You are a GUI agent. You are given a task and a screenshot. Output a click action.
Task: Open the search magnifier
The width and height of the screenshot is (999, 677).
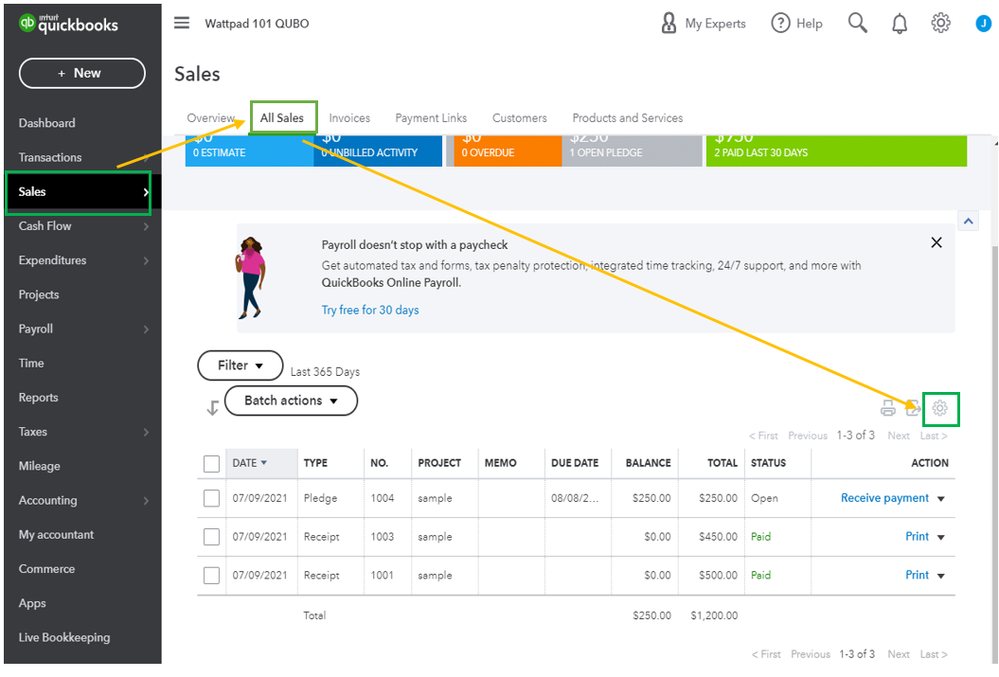[x=858, y=23]
